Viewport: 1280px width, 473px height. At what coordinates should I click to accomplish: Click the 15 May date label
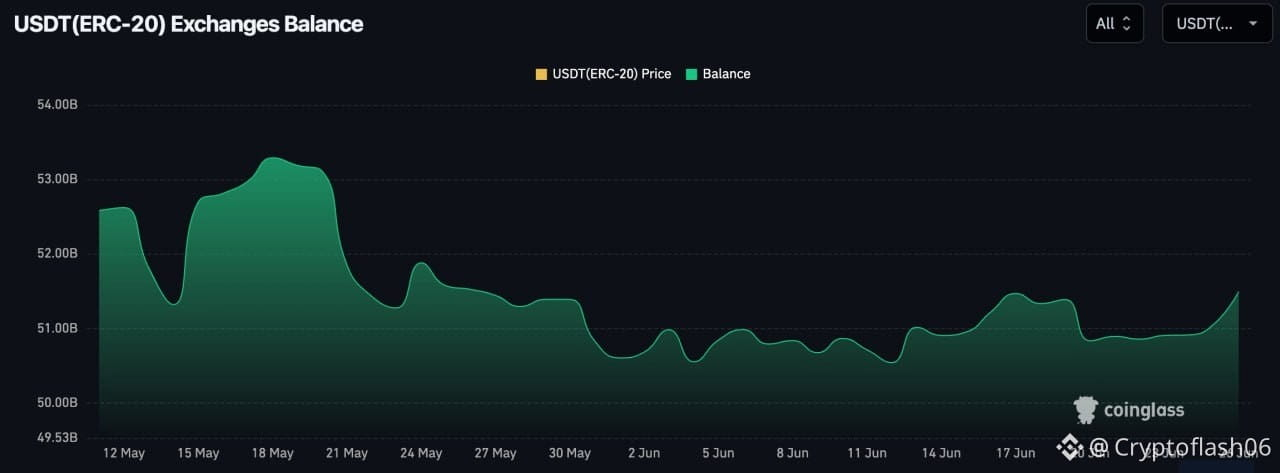coord(198,453)
